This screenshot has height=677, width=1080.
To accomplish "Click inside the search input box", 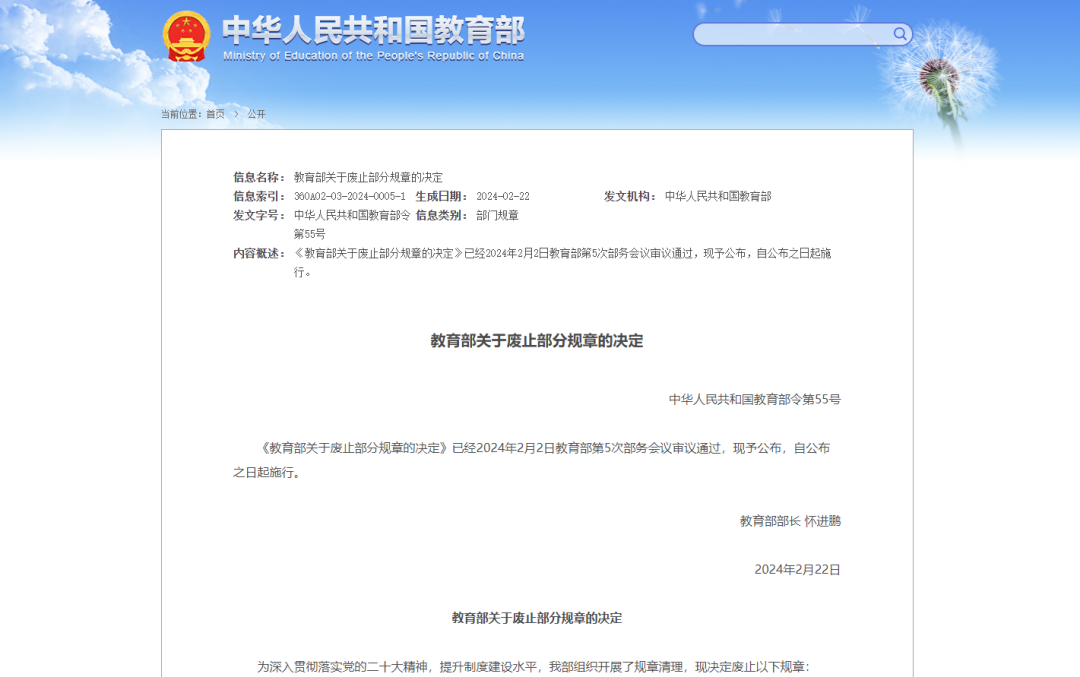I will coord(790,33).
